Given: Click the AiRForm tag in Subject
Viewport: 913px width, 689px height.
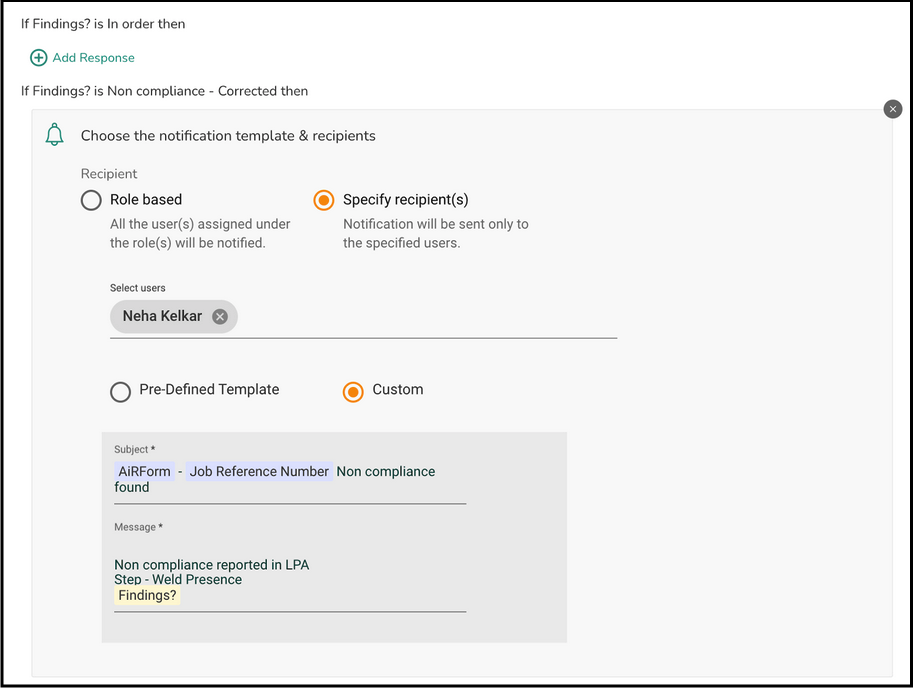Looking at the screenshot, I should pos(144,471).
